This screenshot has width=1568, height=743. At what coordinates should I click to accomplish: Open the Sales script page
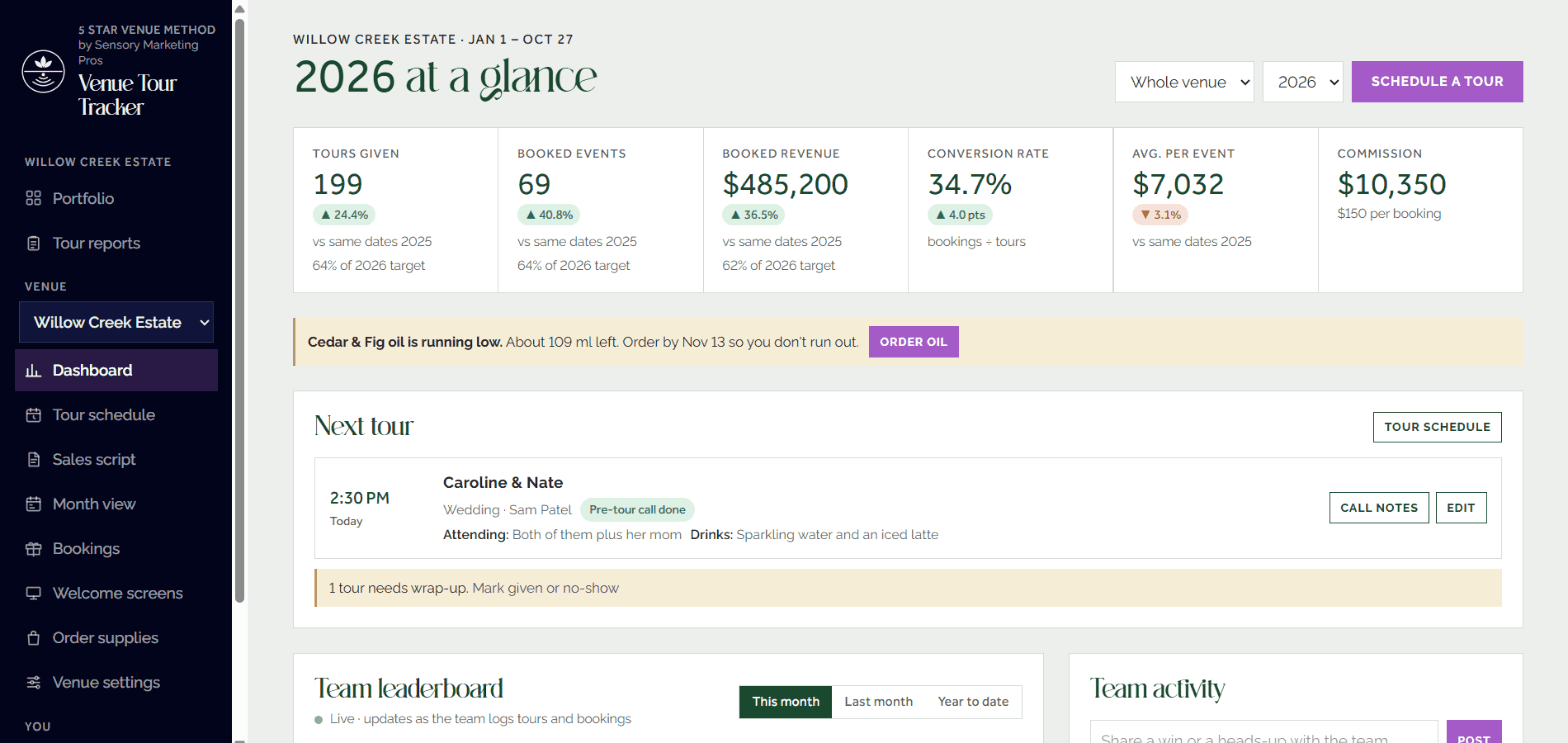(x=116, y=459)
